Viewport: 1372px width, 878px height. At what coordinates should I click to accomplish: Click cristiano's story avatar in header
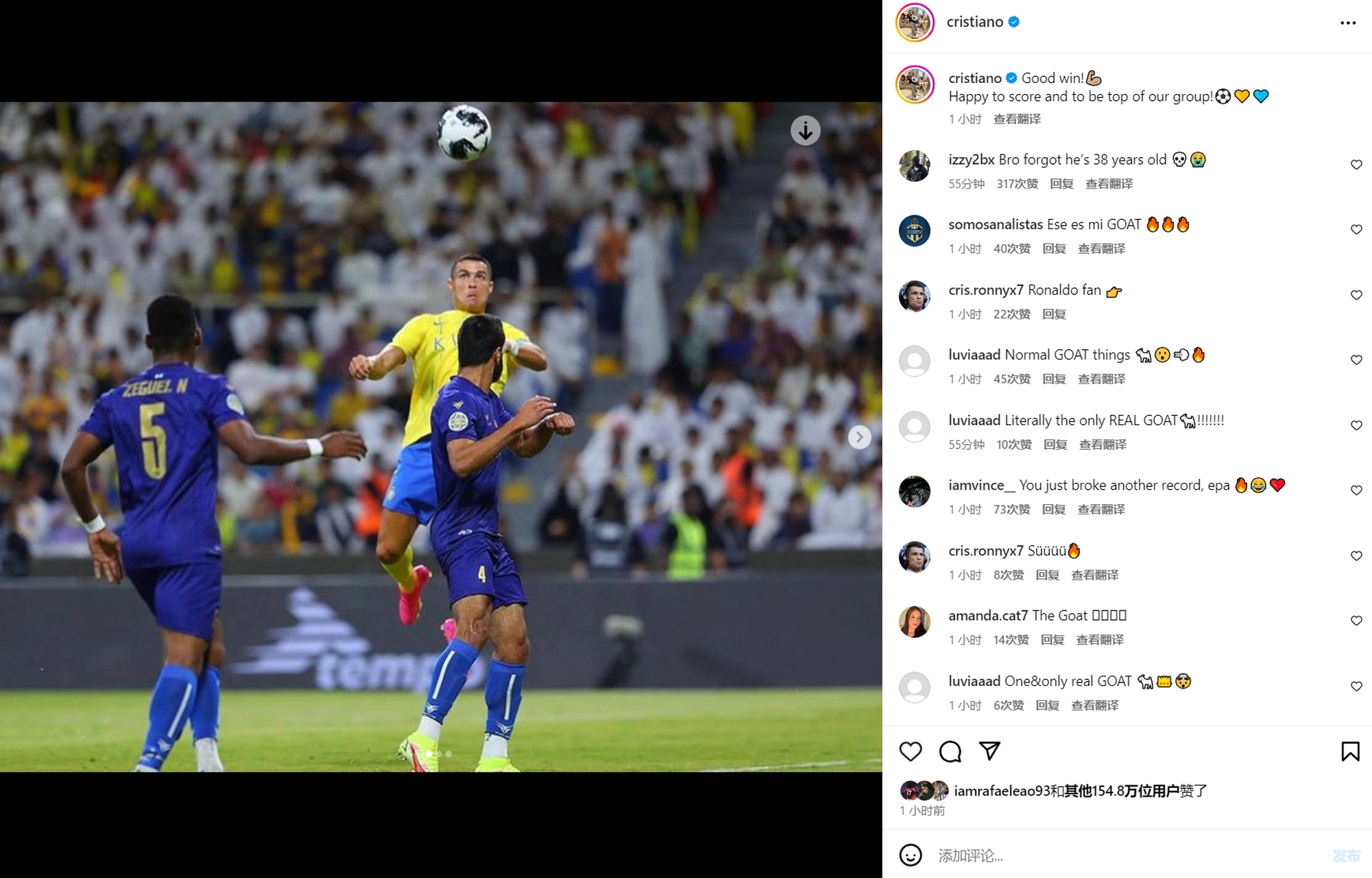tap(915, 23)
